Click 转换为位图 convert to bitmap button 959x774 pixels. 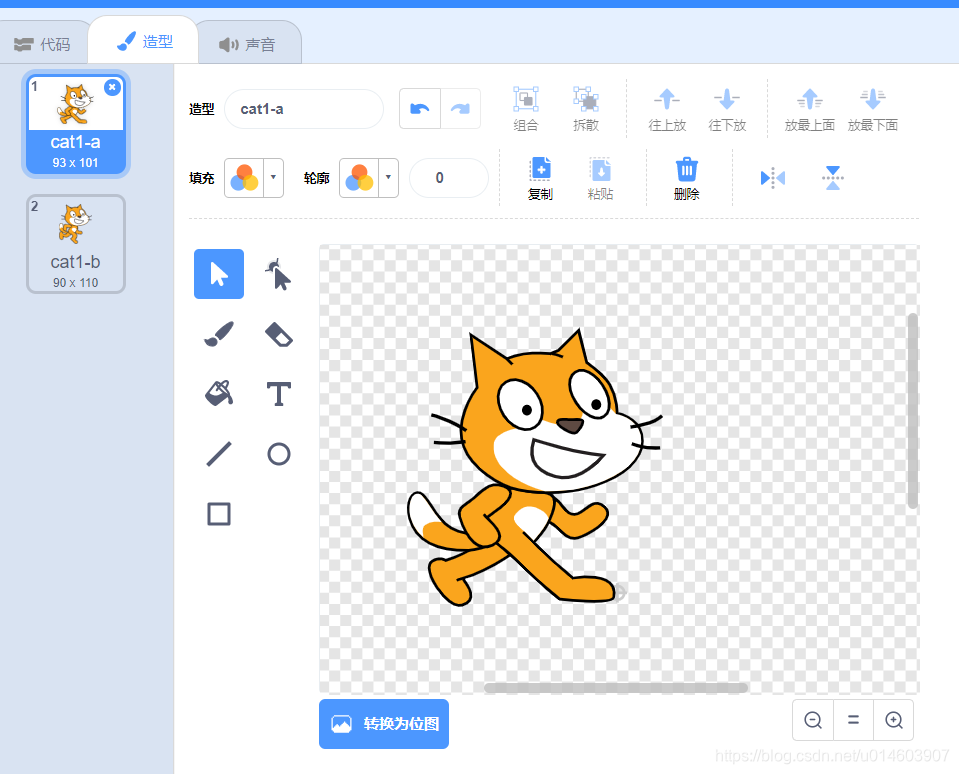(384, 724)
